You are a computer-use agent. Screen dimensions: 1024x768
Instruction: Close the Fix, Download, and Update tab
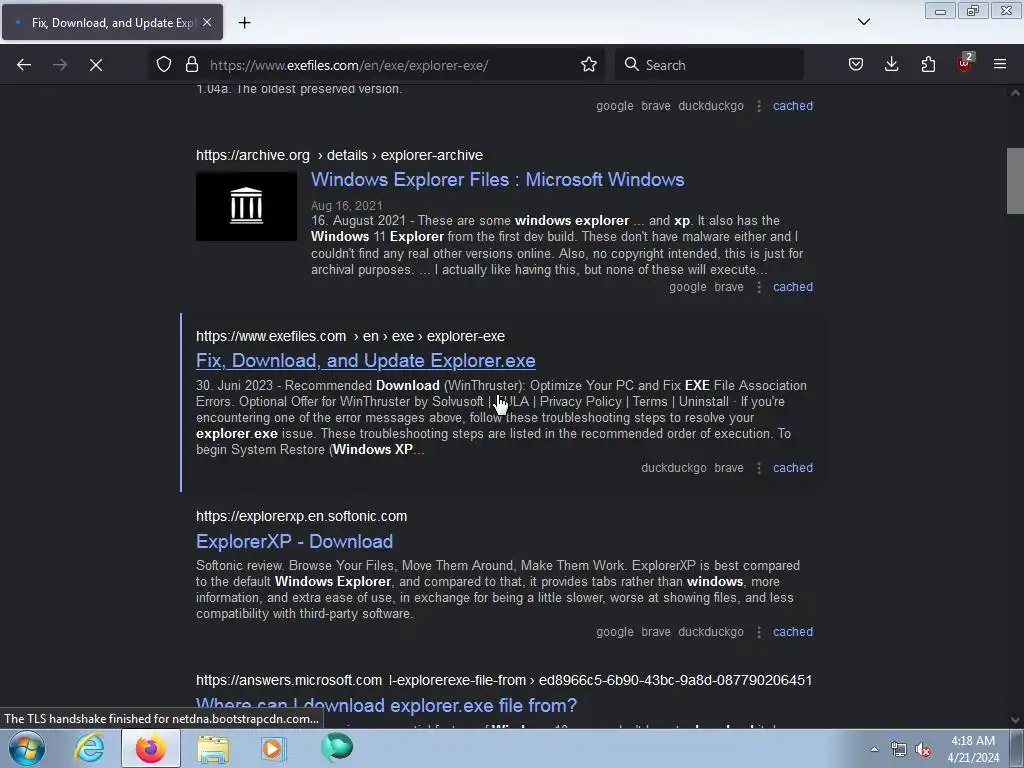click(x=207, y=22)
